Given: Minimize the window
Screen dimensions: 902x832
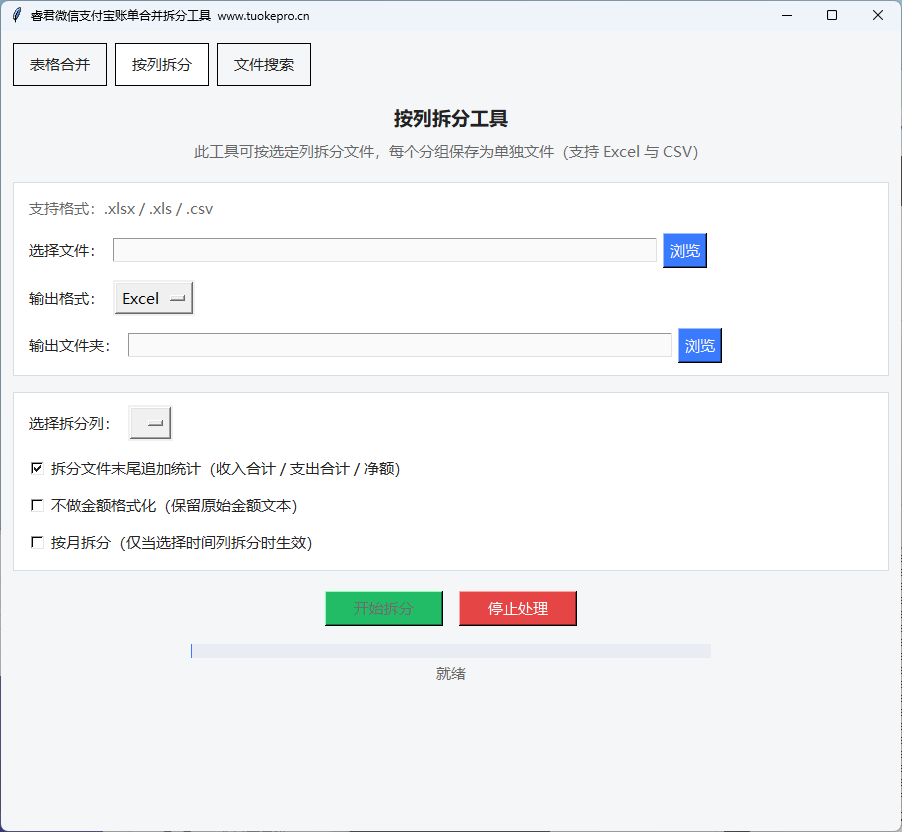Looking at the screenshot, I should [787, 16].
